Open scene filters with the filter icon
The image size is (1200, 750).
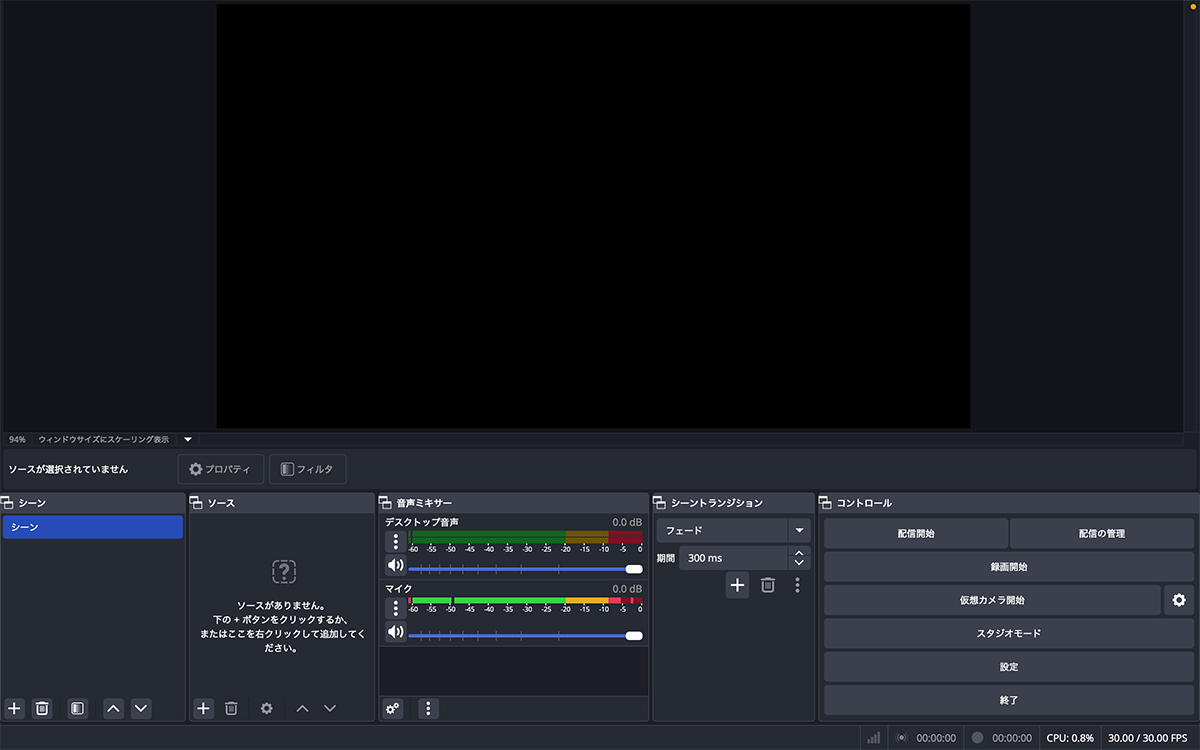click(77, 708)
